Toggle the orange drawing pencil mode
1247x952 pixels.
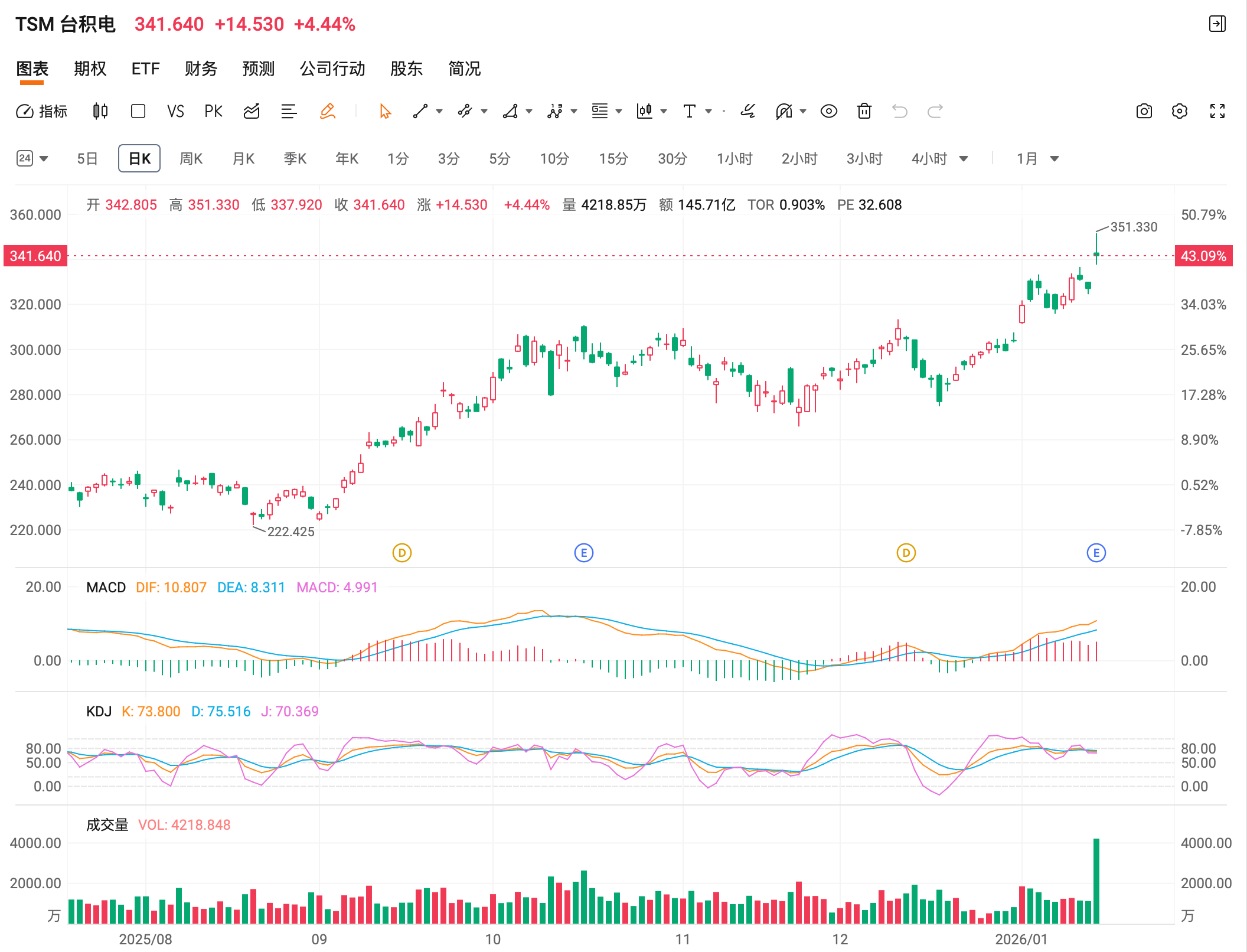(327, 111)
